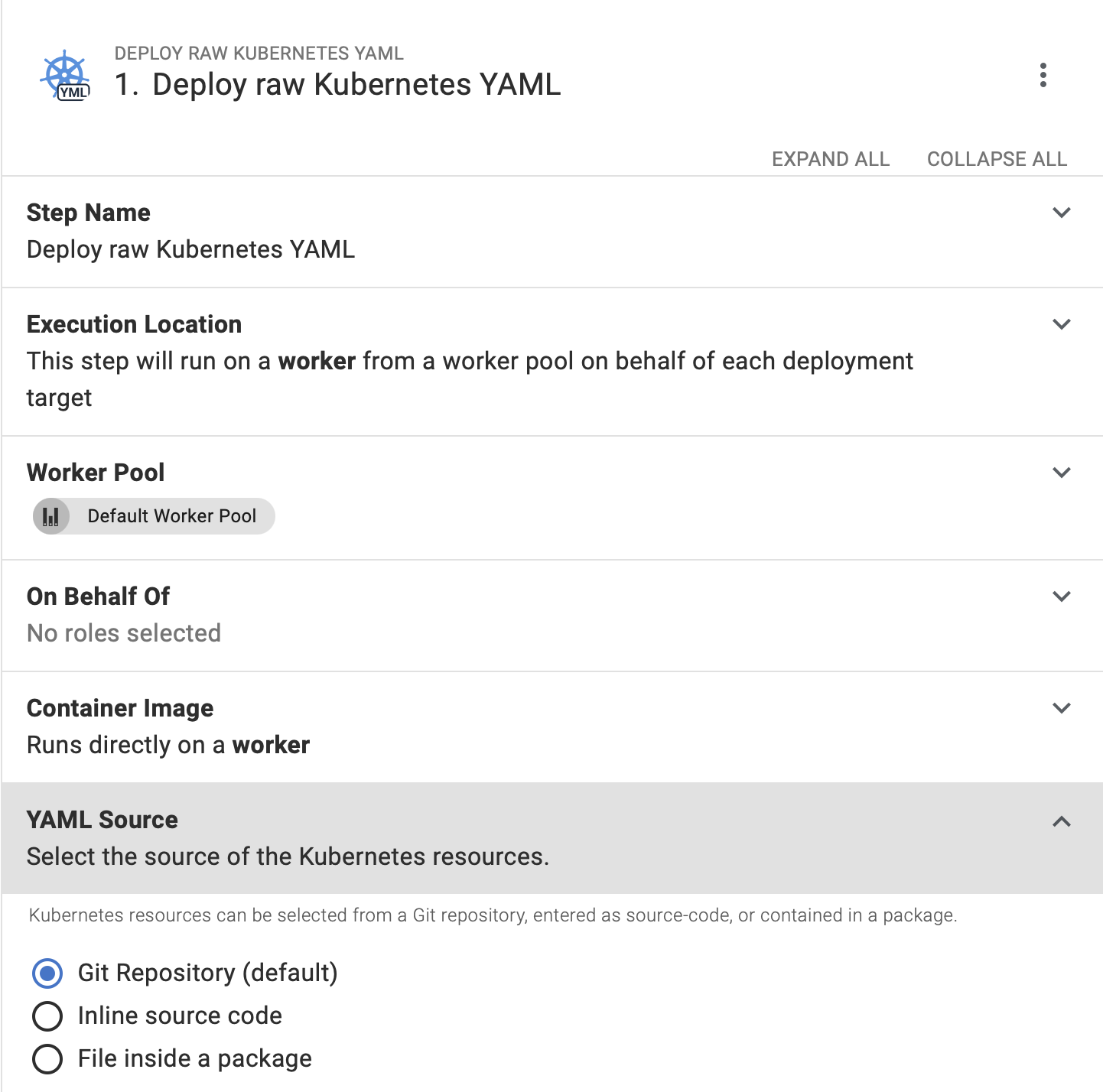Click the Kubernetes YML step icon
The image size is (1103, 1092).
[65, 76]
